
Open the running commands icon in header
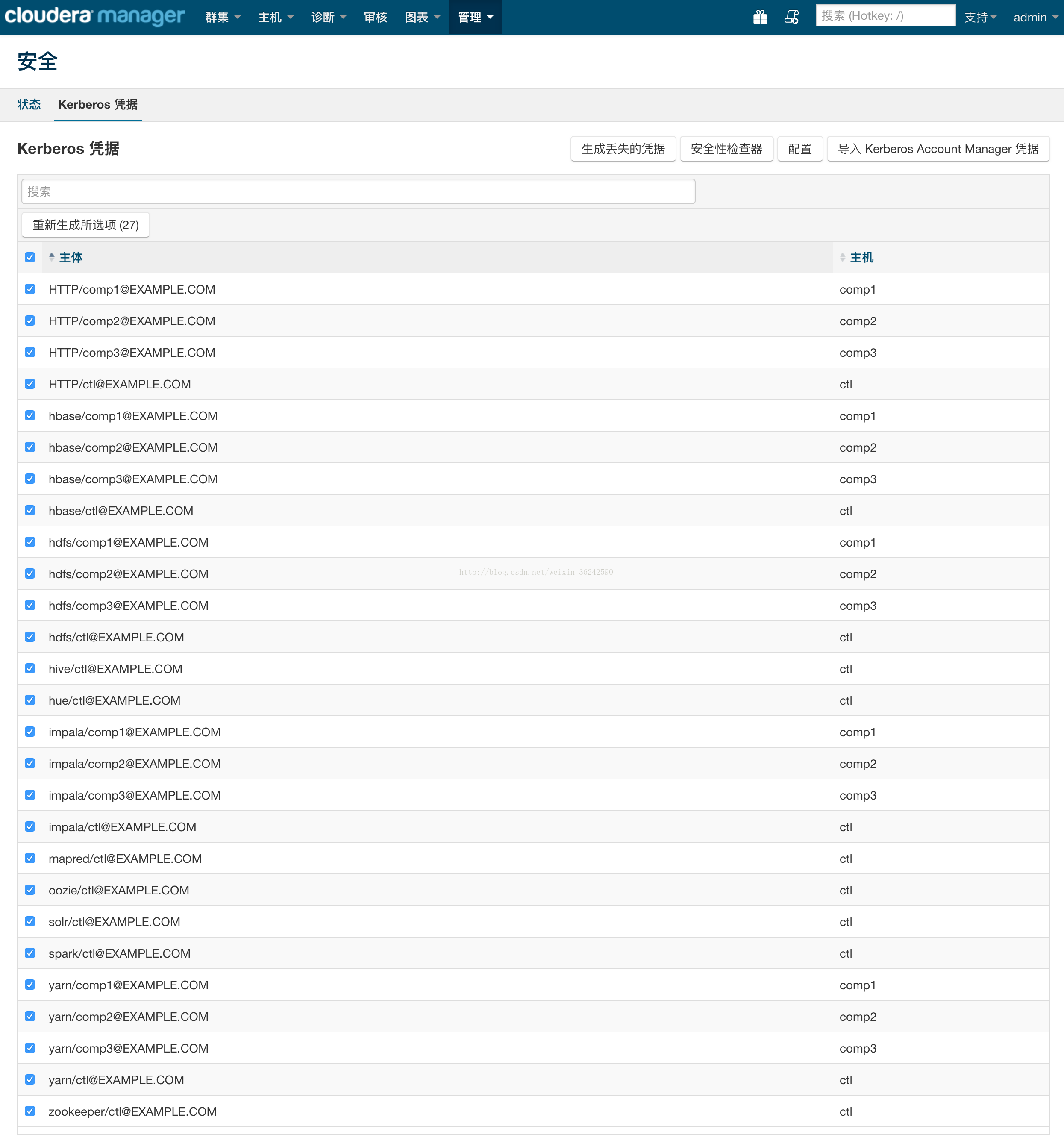coord(791,17)
